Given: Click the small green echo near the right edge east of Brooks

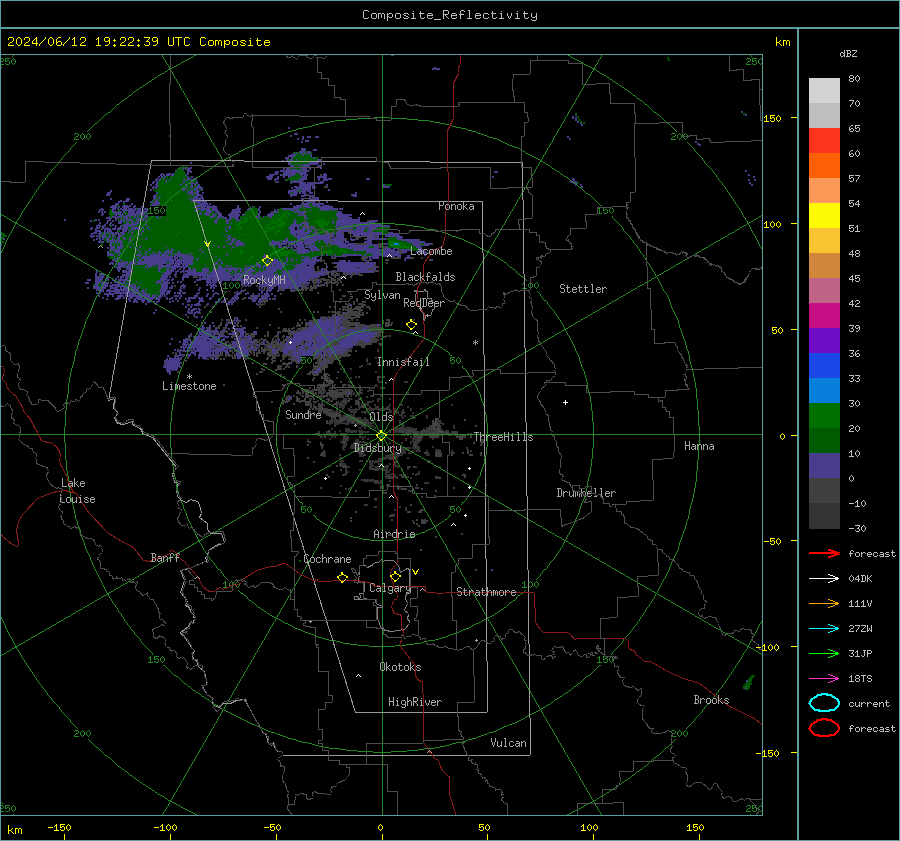Looking at the screenshot, I should pyautogui.click(x=749, y=682).
